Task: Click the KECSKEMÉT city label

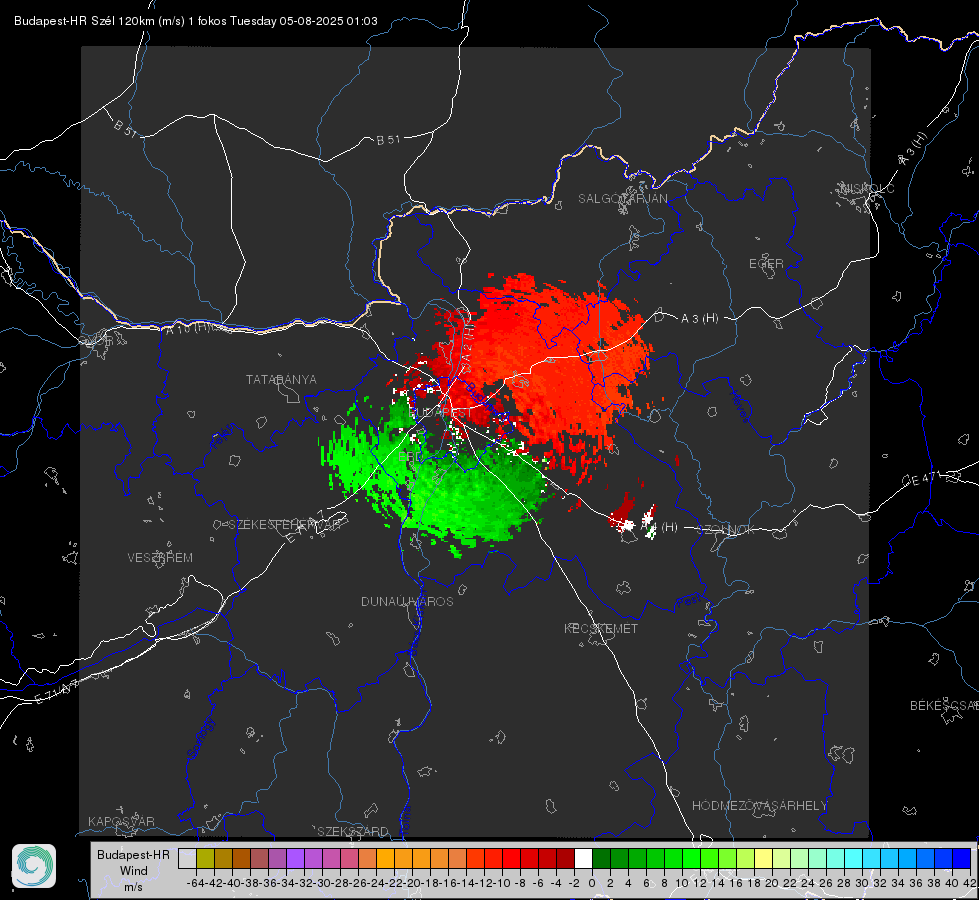Action: (x=601, y=628)
